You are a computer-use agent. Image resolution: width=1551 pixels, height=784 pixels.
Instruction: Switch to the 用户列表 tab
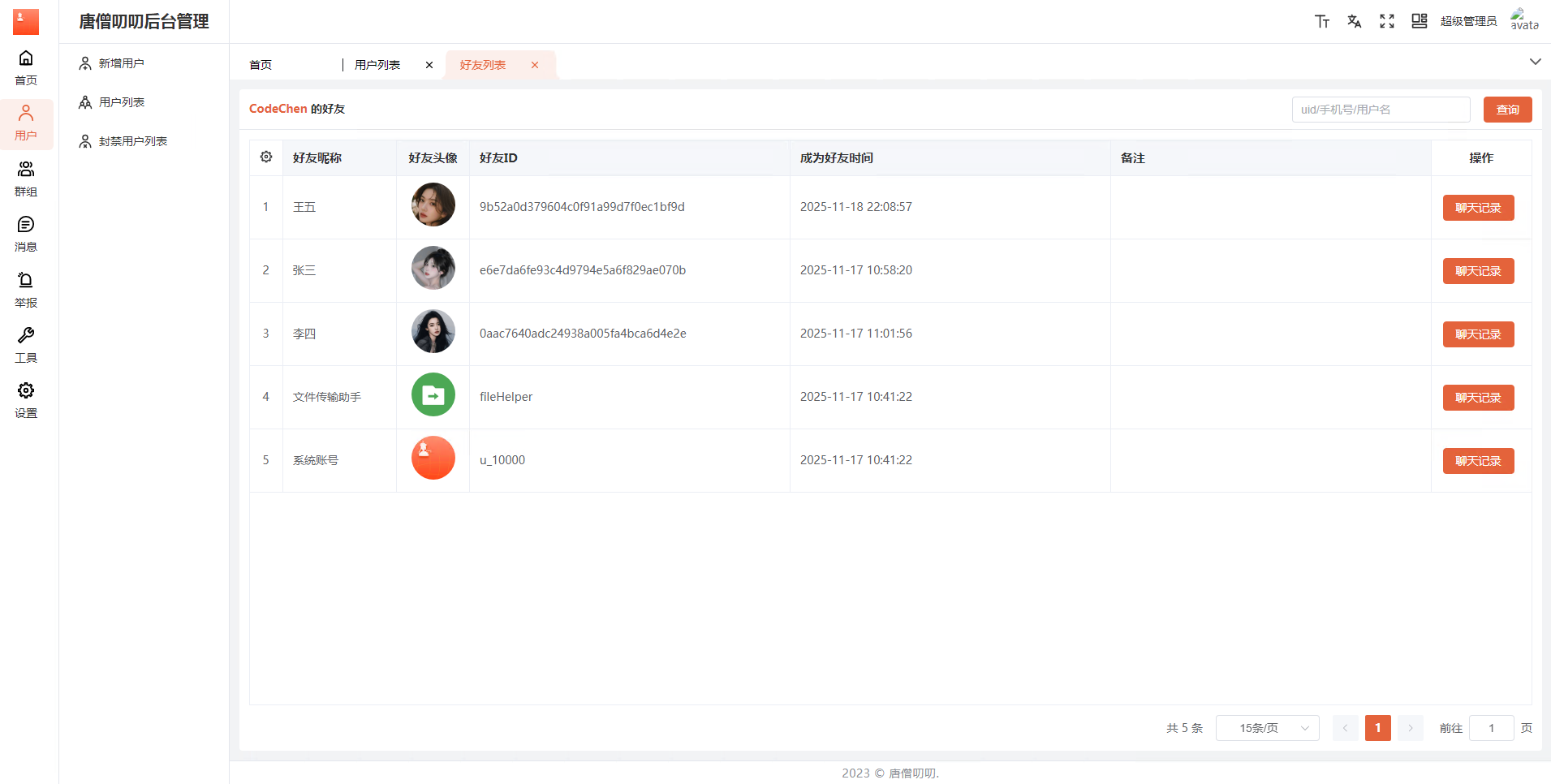tap(377, 65)
